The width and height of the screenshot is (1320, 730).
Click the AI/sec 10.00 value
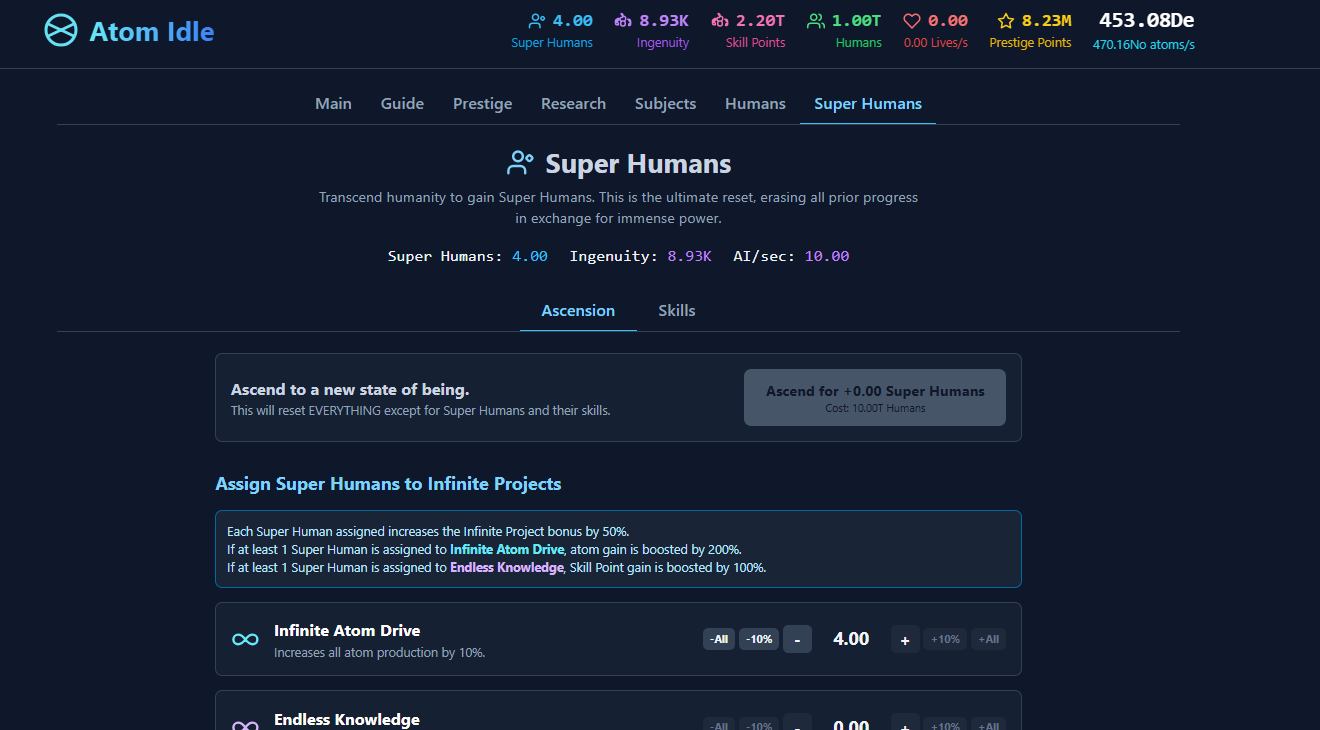827,256
